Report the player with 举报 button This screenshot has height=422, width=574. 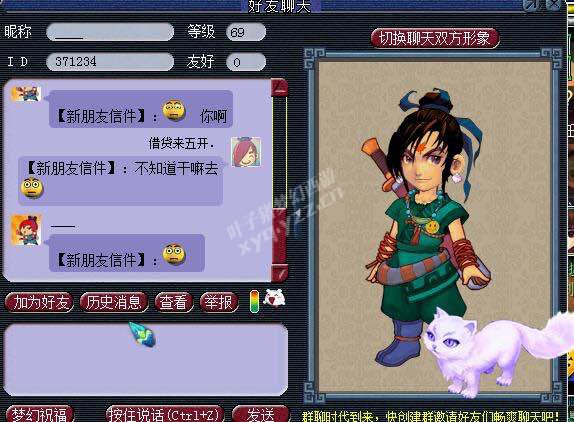click(219, 302)
